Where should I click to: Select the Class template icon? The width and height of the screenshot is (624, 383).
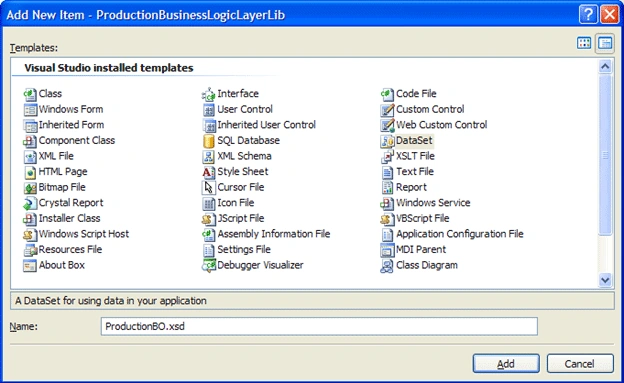[x=30, y=94]
